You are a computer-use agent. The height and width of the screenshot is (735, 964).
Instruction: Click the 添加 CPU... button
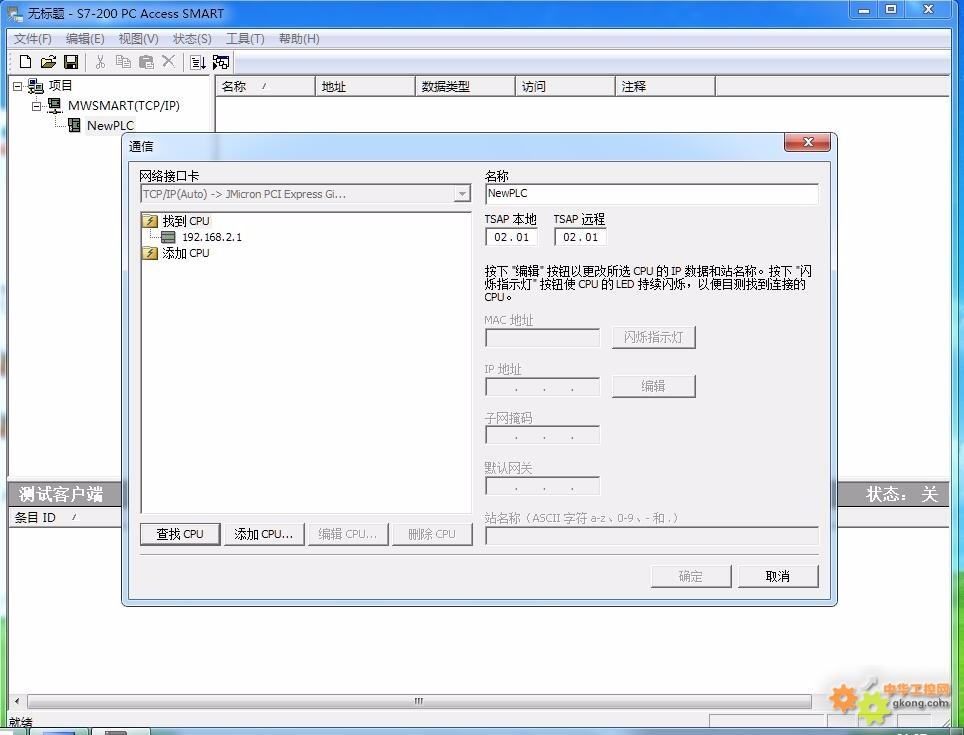pos(264,534)
